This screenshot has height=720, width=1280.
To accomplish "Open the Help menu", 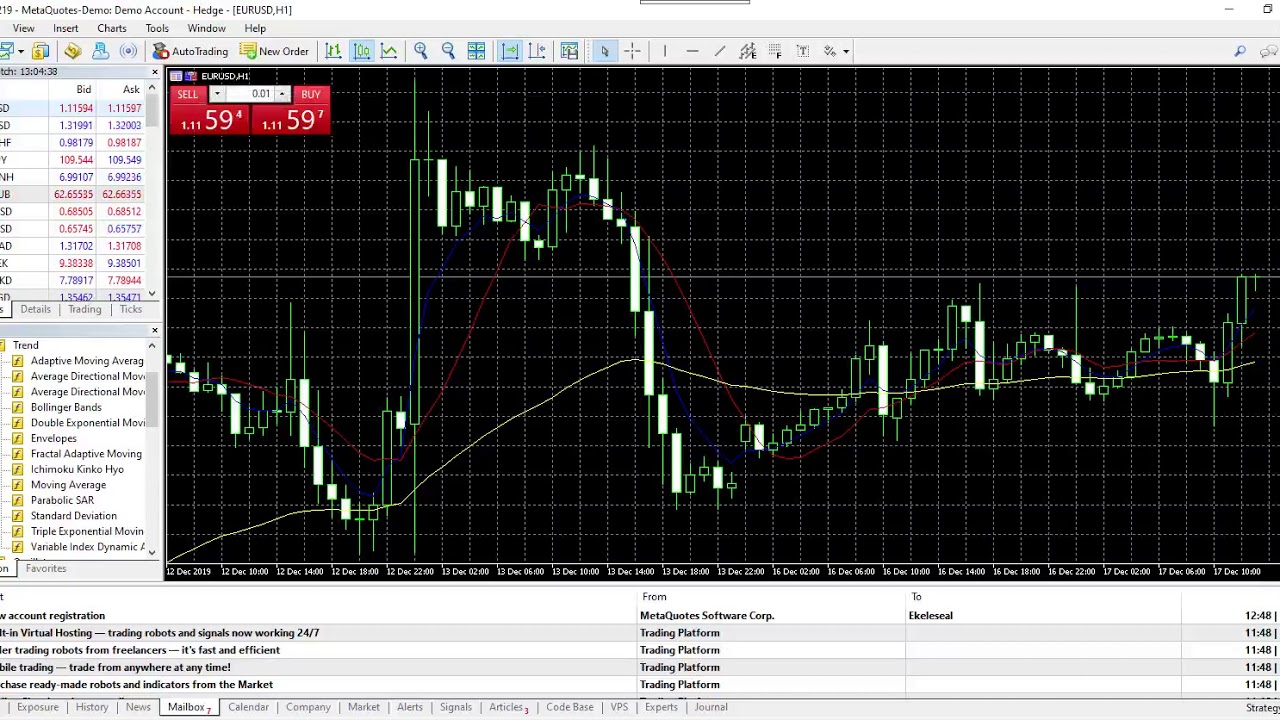I will tap(255, 28).
